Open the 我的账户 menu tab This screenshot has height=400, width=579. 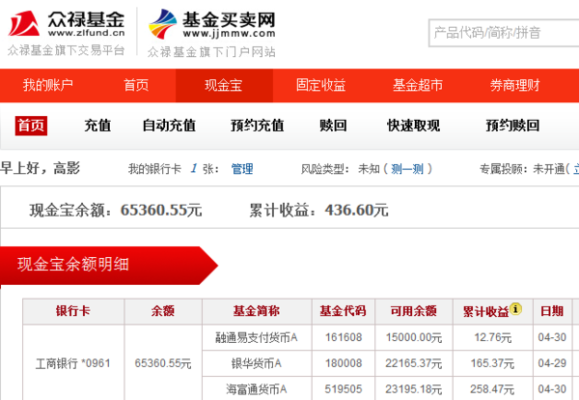(48, 85)
